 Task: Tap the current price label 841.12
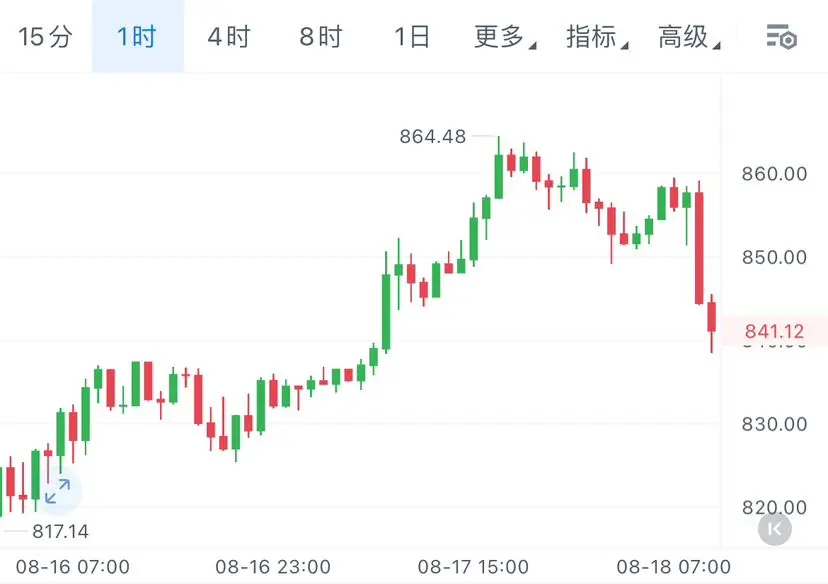tap(774, 331)
